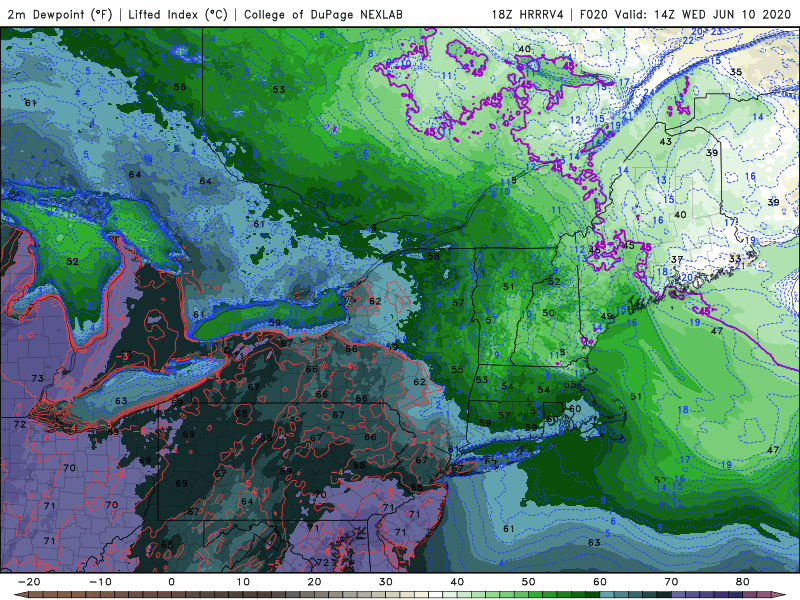Screen dimensions: 800x600
Task: Click the black "33" dewpoint value on the map
Action: 735,259
